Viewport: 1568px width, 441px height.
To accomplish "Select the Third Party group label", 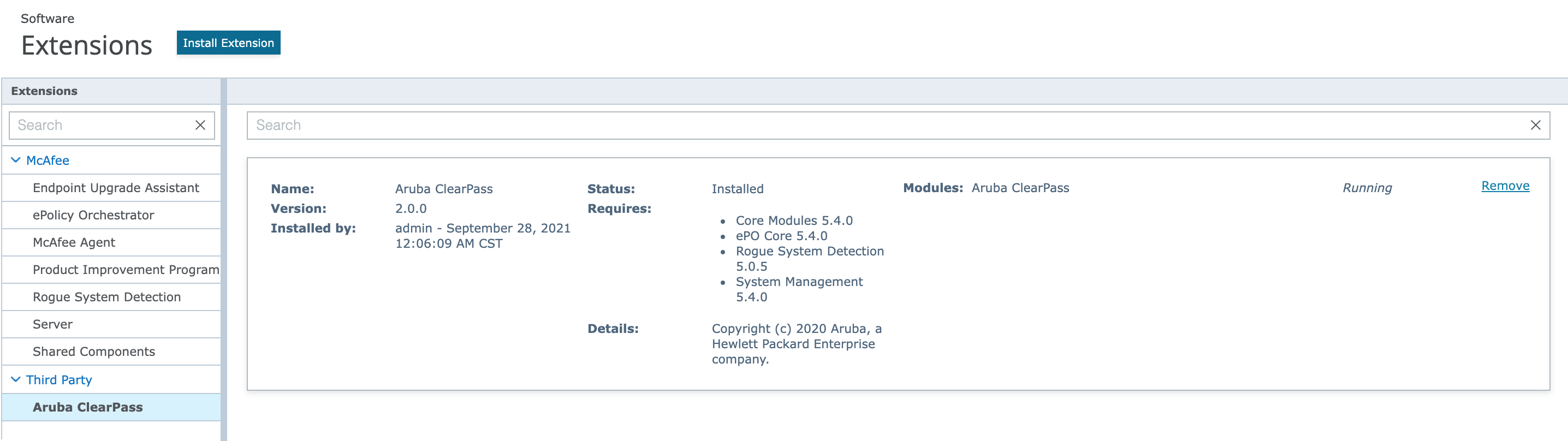I will pyautogui.click(x=59, y=379).
